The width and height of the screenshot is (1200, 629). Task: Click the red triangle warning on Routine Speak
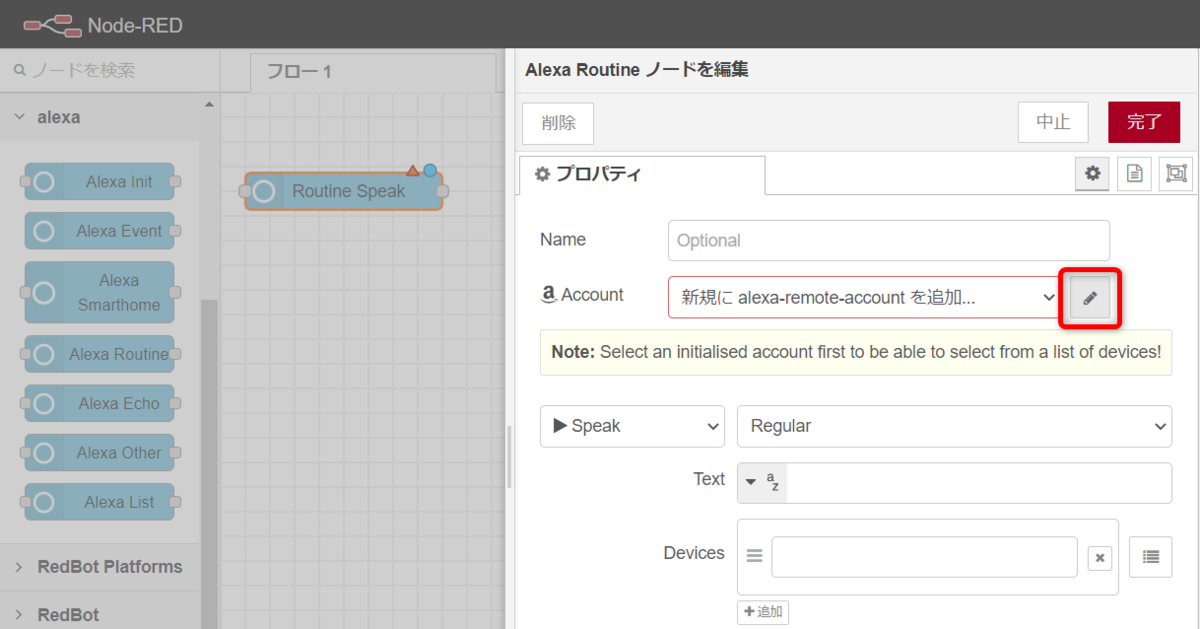(413, 170)
